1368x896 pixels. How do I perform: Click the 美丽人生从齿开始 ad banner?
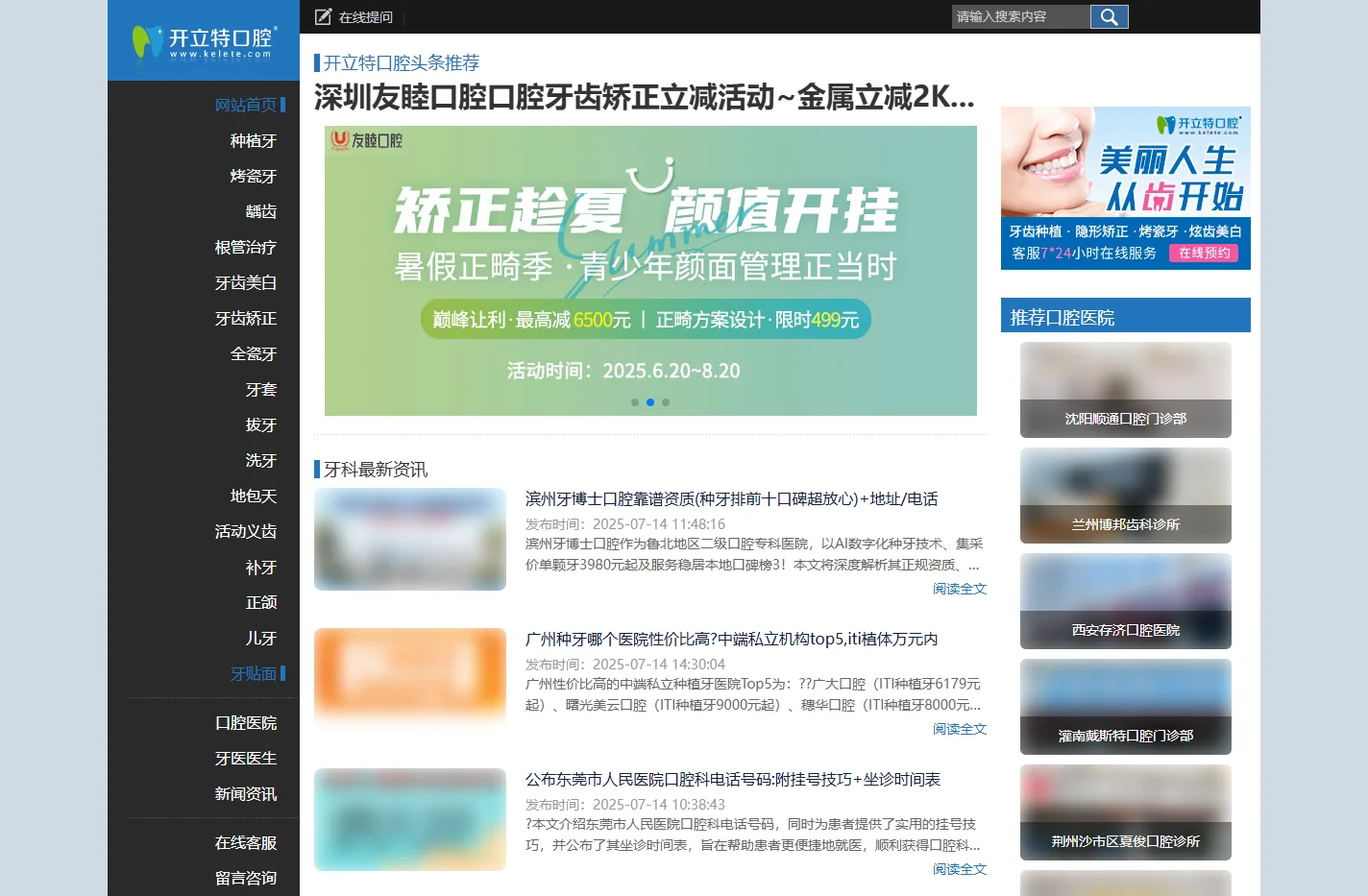point(1126,188)
